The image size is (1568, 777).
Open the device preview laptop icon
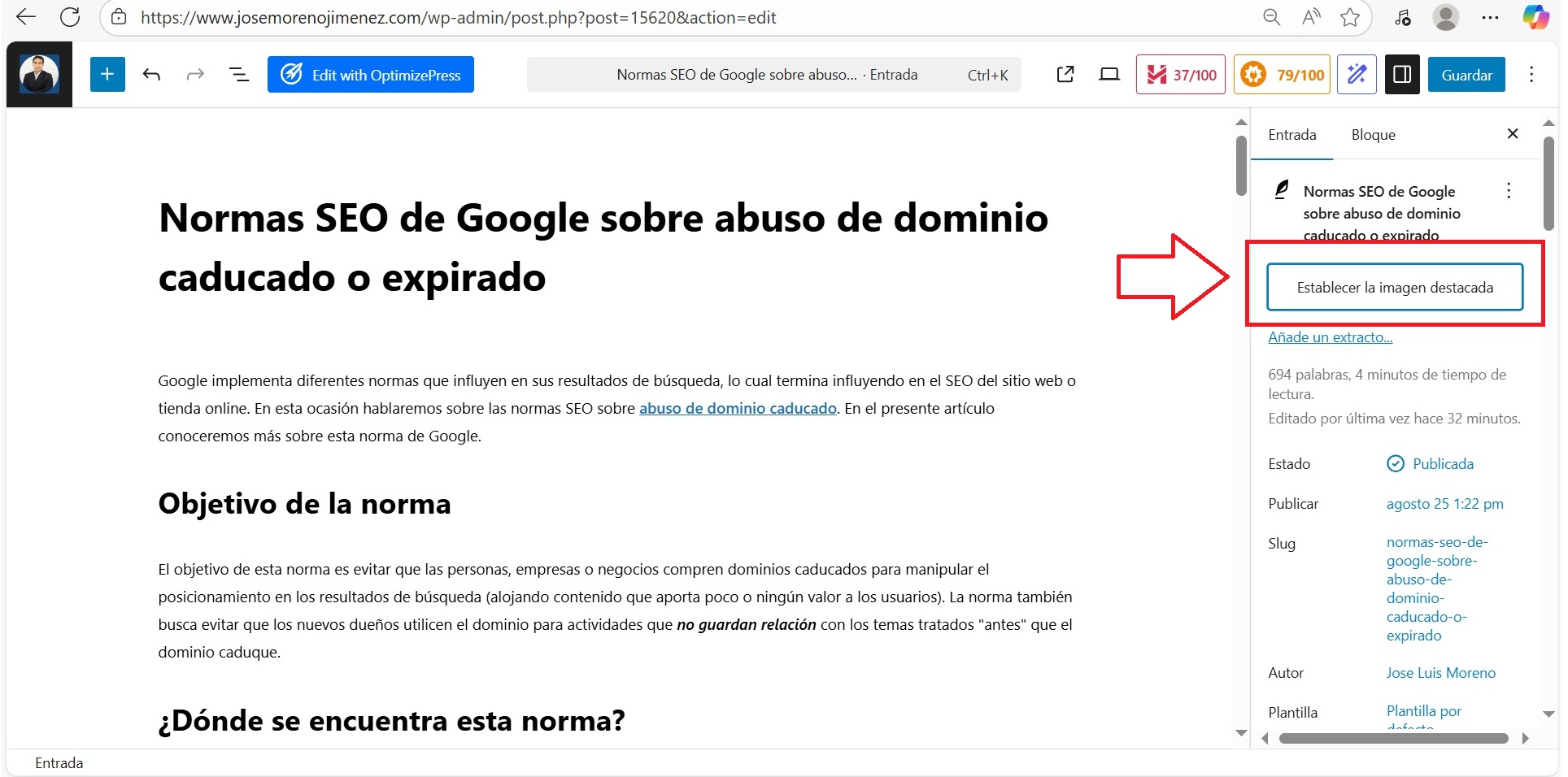tap(1108, 75)
